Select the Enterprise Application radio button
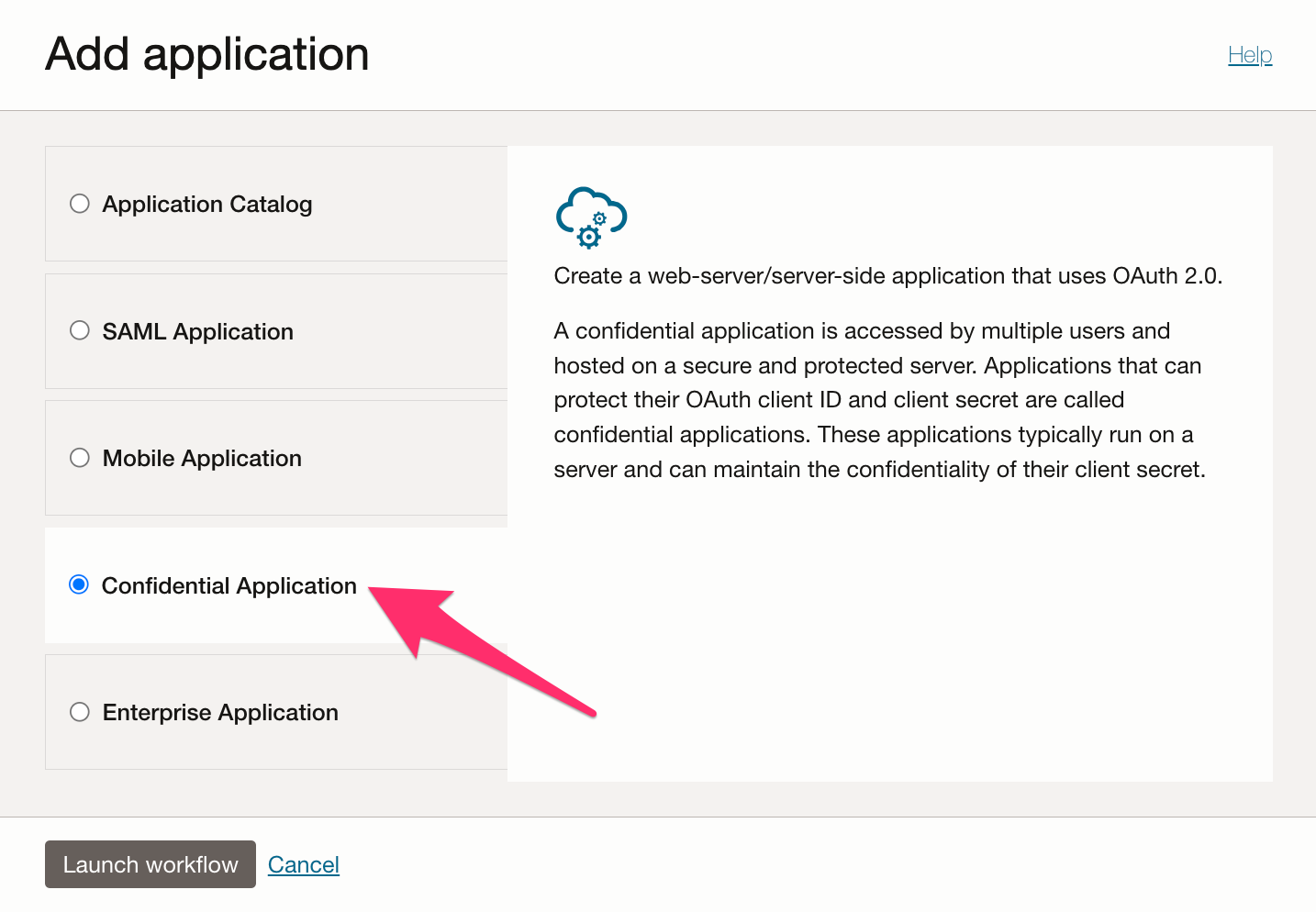This screenshot has height=912, width=1316. tap(80, 712)
